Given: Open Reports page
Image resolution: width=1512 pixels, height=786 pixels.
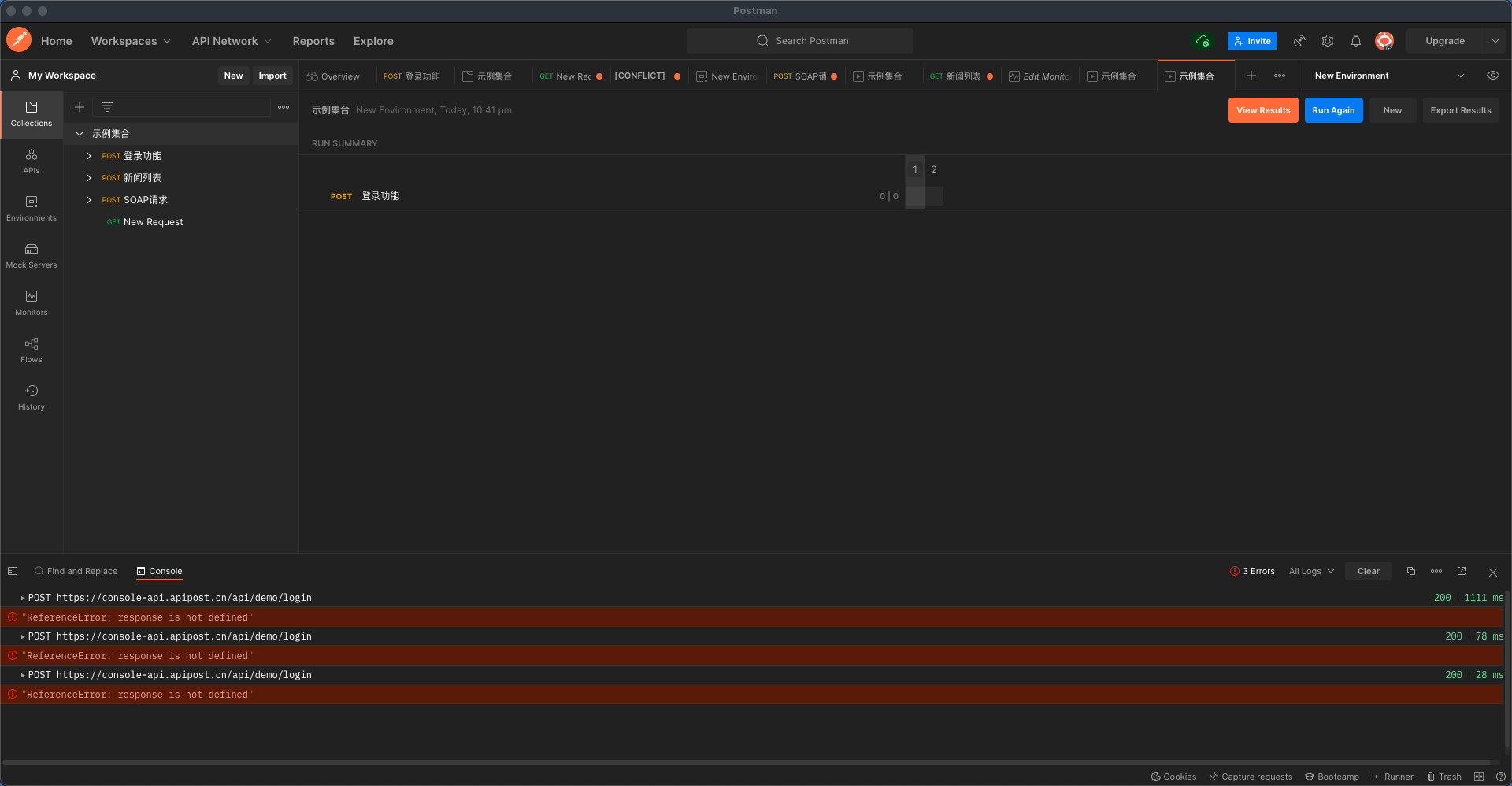Looking at the screenshot, I should 313,41.
